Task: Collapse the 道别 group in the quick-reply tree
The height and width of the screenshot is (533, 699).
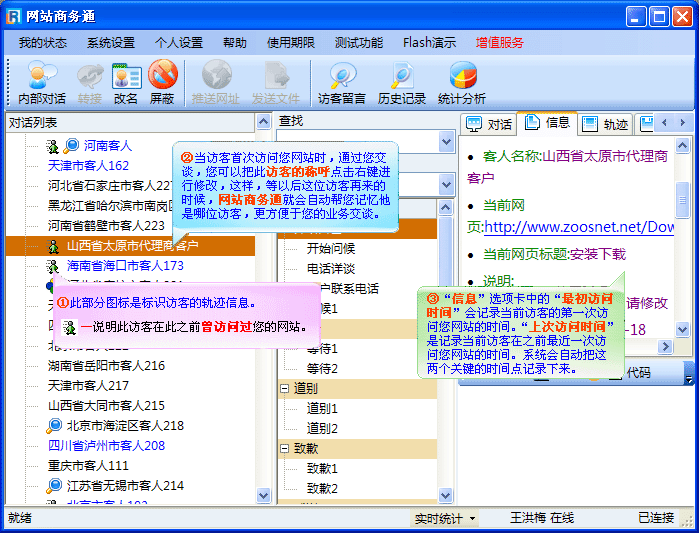Action: [x=285, y=388]
